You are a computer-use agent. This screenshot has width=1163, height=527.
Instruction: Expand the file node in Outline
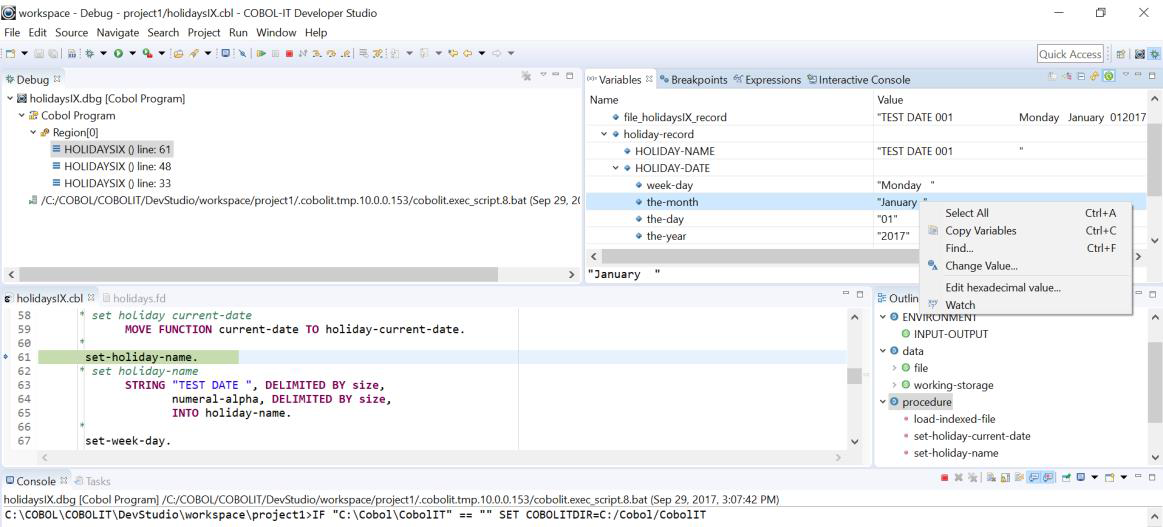[894, 368]
